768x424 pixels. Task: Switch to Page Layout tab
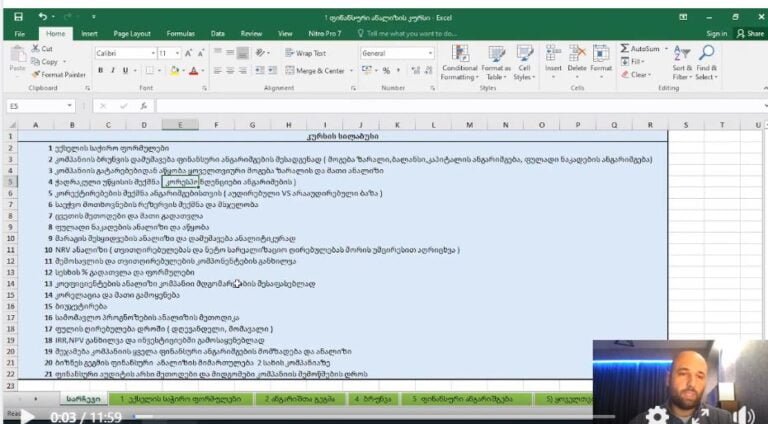pos(132,34)
